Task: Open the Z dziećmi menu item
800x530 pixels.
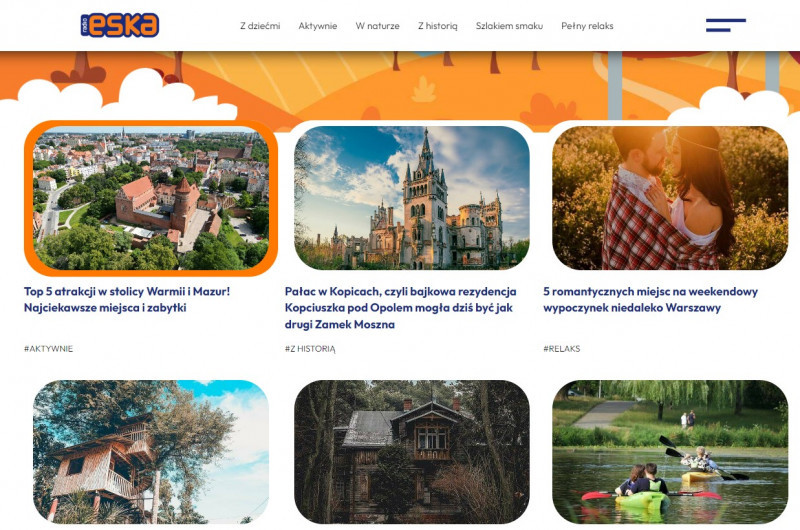Action: coord(260,26)
